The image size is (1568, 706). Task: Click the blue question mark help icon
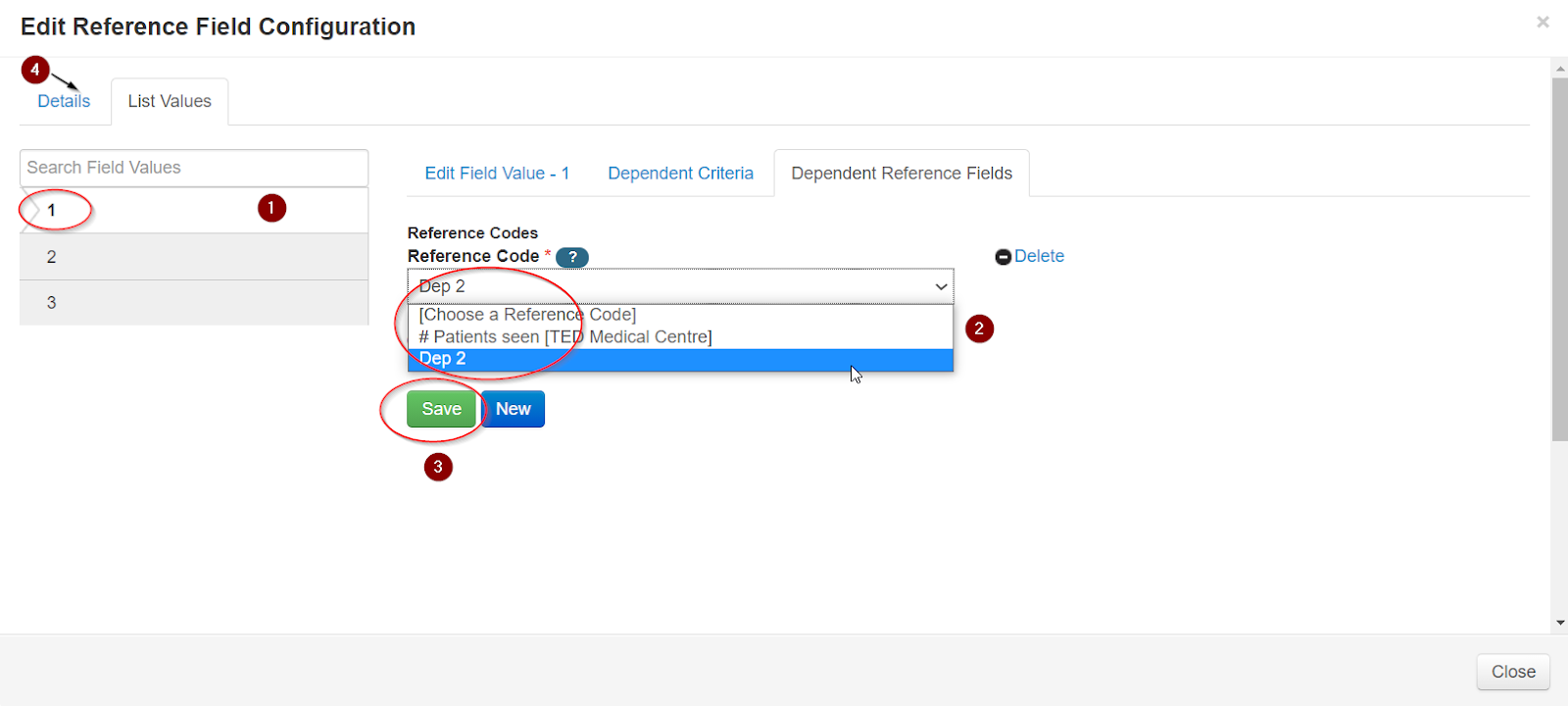[572, 257]
